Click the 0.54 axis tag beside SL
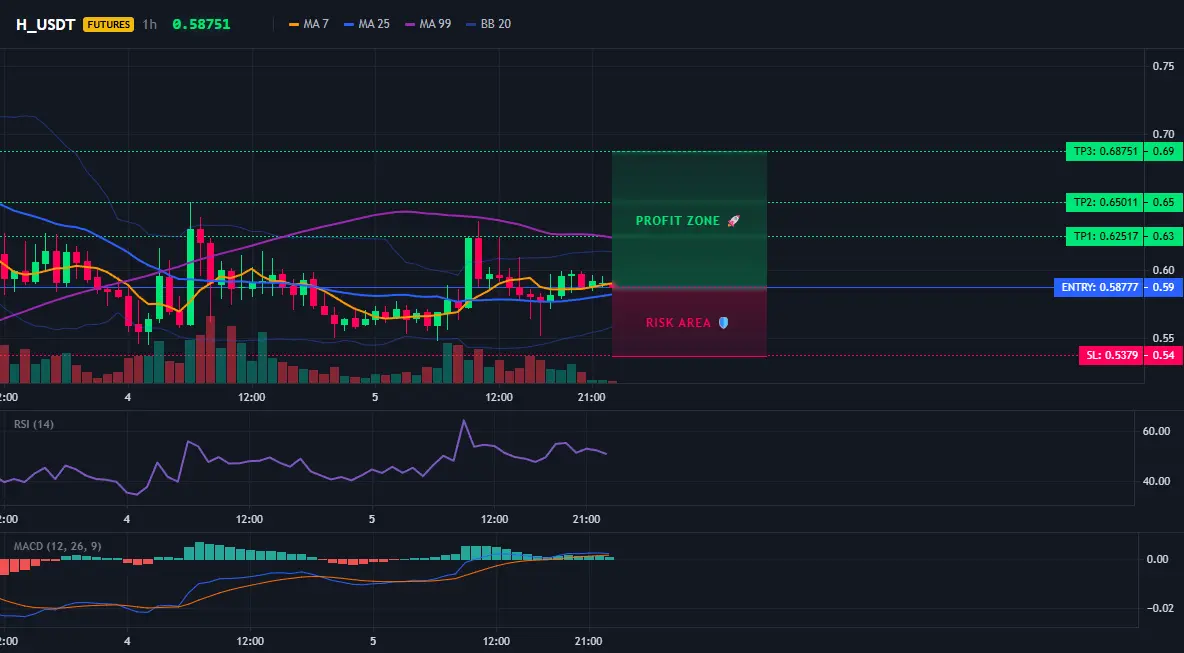The width and height of the screenshot is (1184, 653). point(1164,356)
